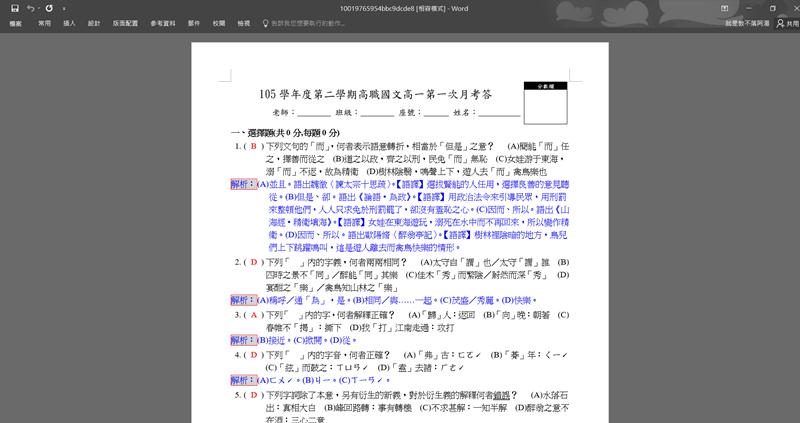Click the document title 105 學年度第二學期高職國文
Viewport: 800px width, 423px height.
(376, 94)
